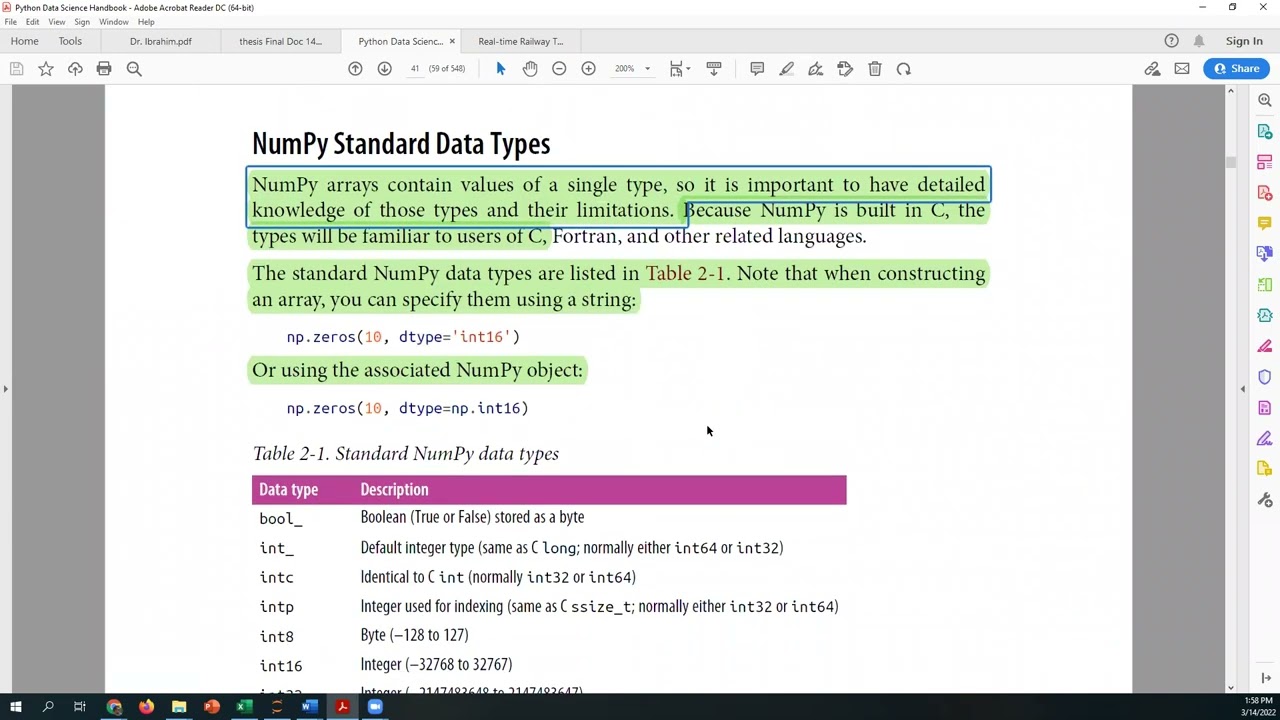Open the scrolling mode tool
The image size is (1280, 720).
pyautogui.click(x=714, y=69)
